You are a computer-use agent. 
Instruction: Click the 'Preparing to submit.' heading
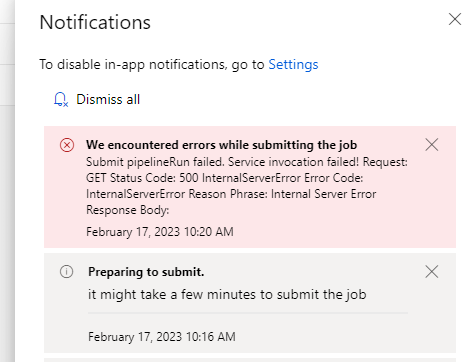coord(146,272)
